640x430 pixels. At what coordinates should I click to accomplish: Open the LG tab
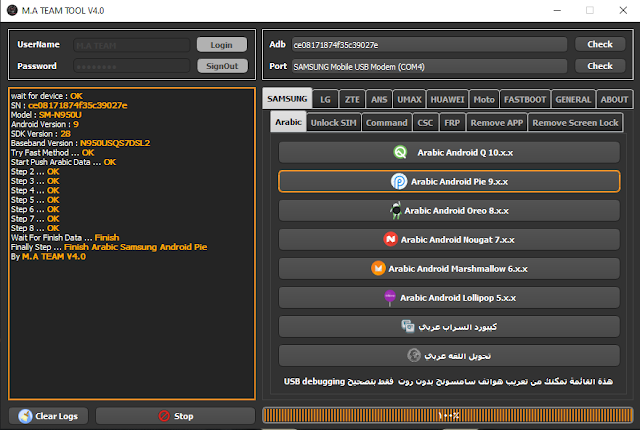point(325,100)
